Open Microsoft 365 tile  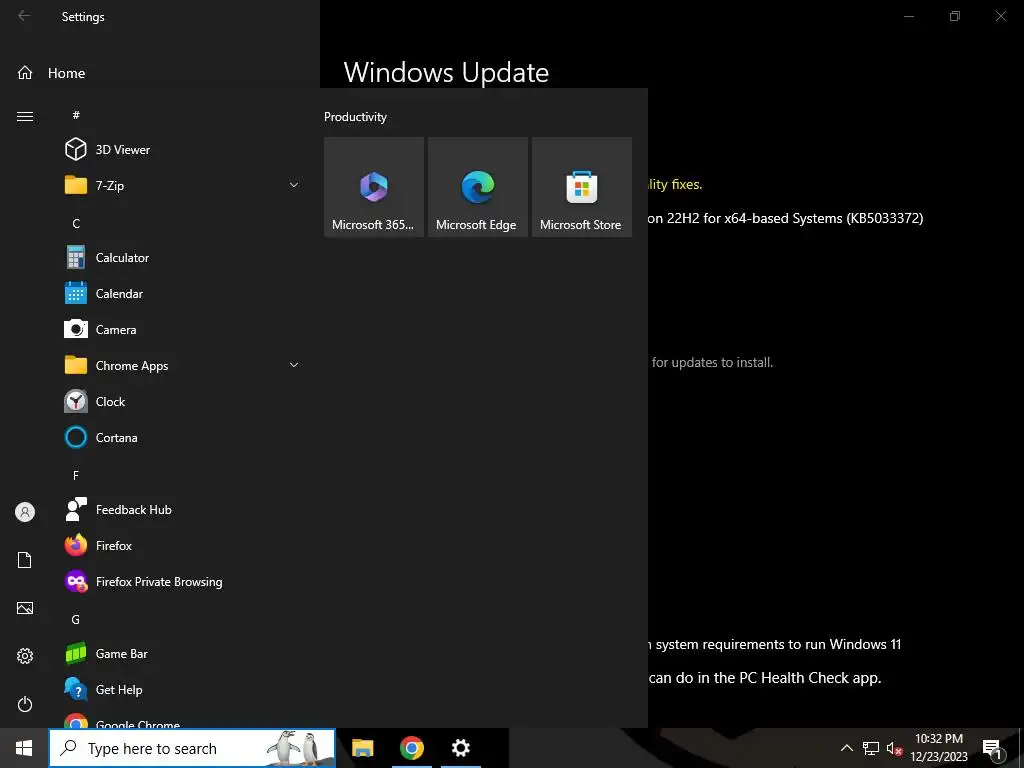pyautogui.click(x=374, y=187)
